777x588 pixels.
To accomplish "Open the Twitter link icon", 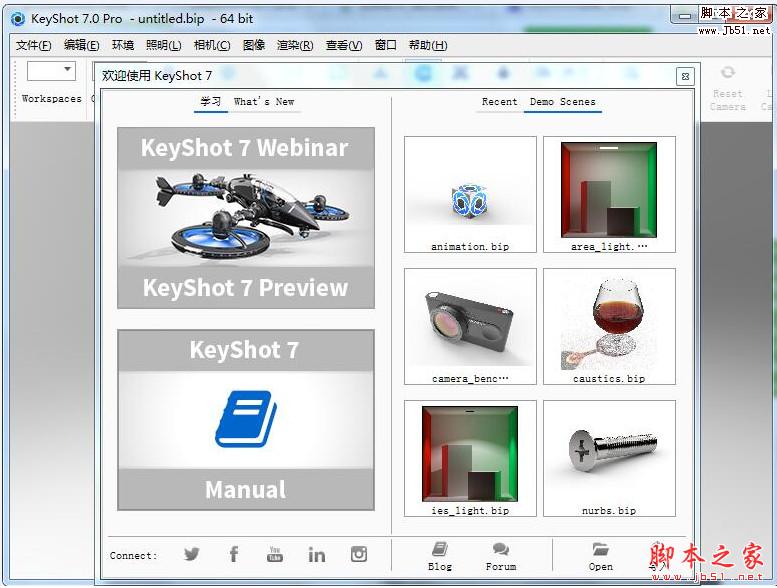I will click(x=192, y=554).
